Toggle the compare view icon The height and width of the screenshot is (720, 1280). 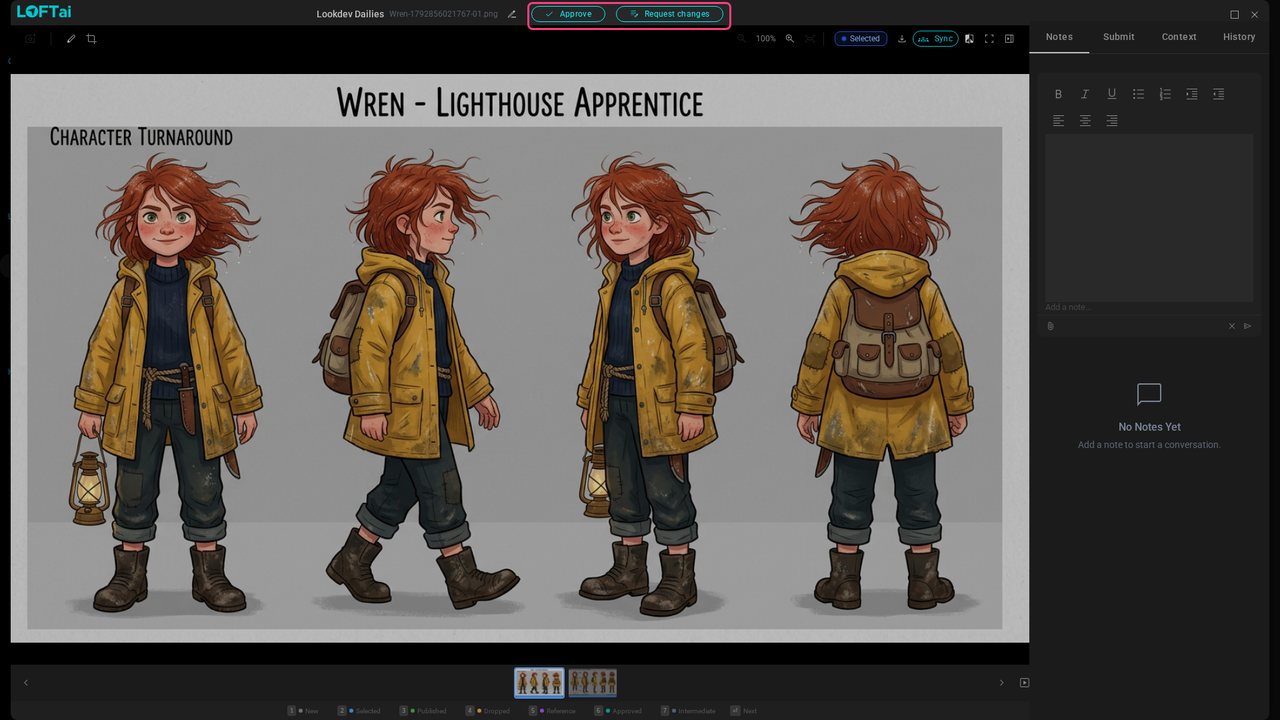(x=969, y=39)
